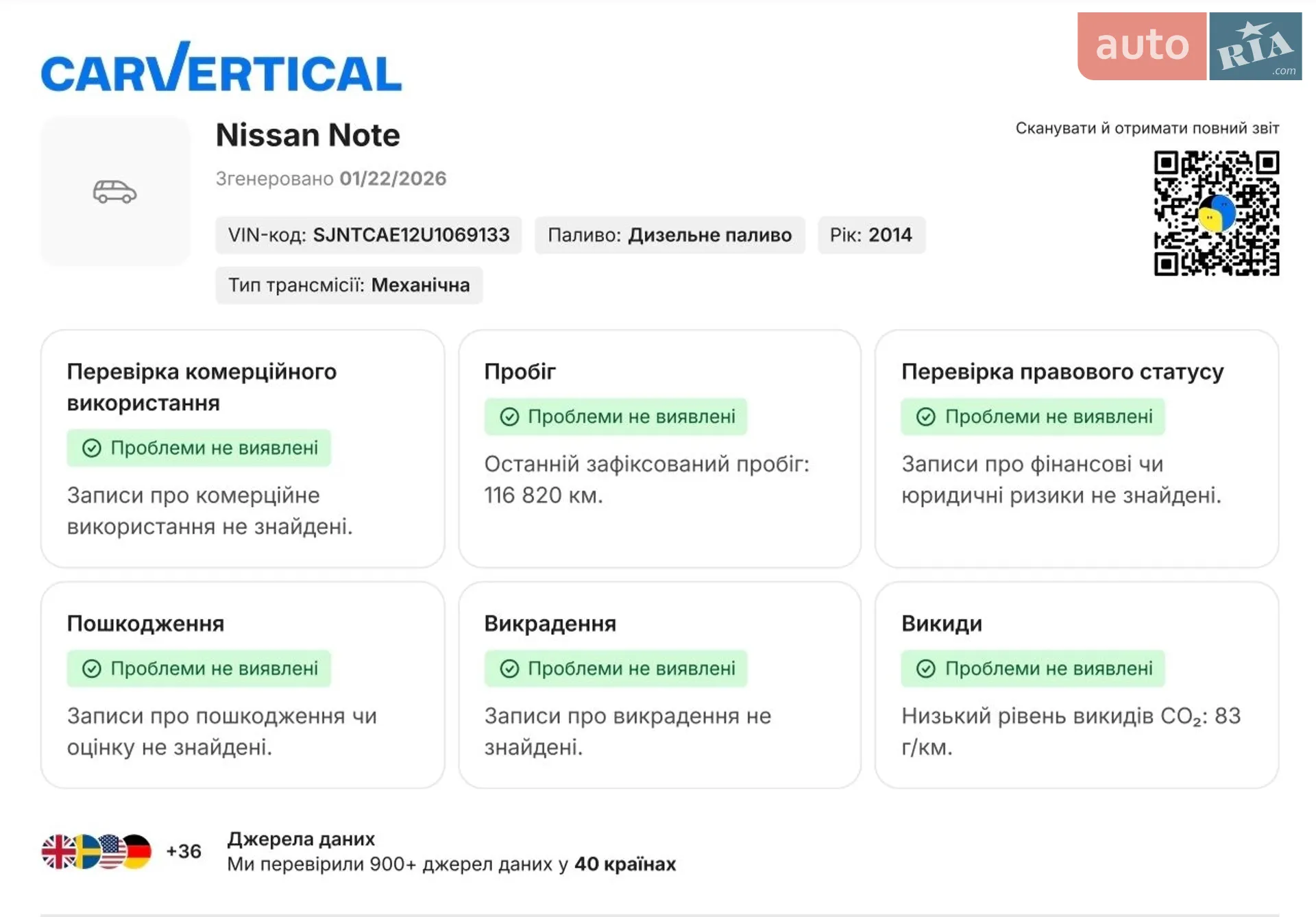Screen dimensions: 1316x917
Task: Click the United States flag icon
Action: point(112,852)
